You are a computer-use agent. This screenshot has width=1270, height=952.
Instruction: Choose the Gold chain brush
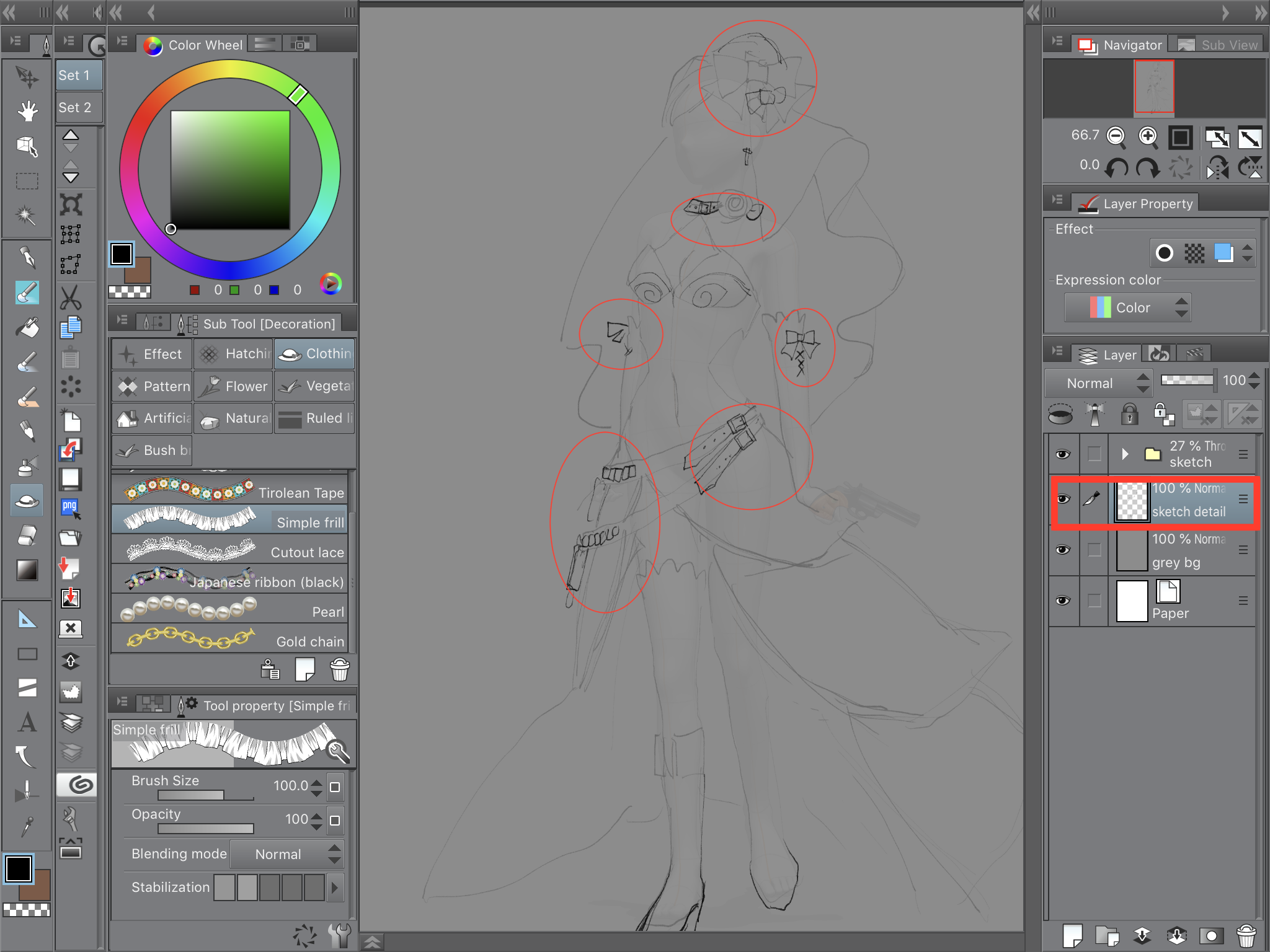point(229,640)
